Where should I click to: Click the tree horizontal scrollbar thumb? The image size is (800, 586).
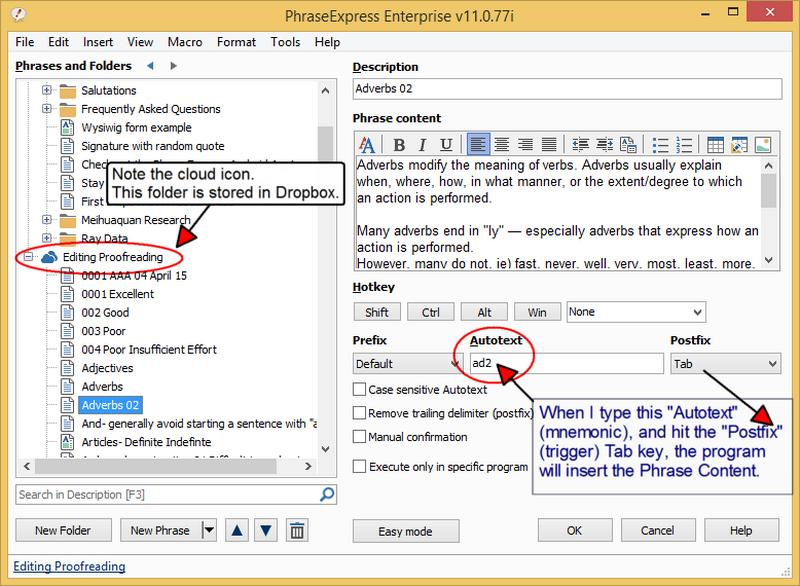click(x=156, y=466)
